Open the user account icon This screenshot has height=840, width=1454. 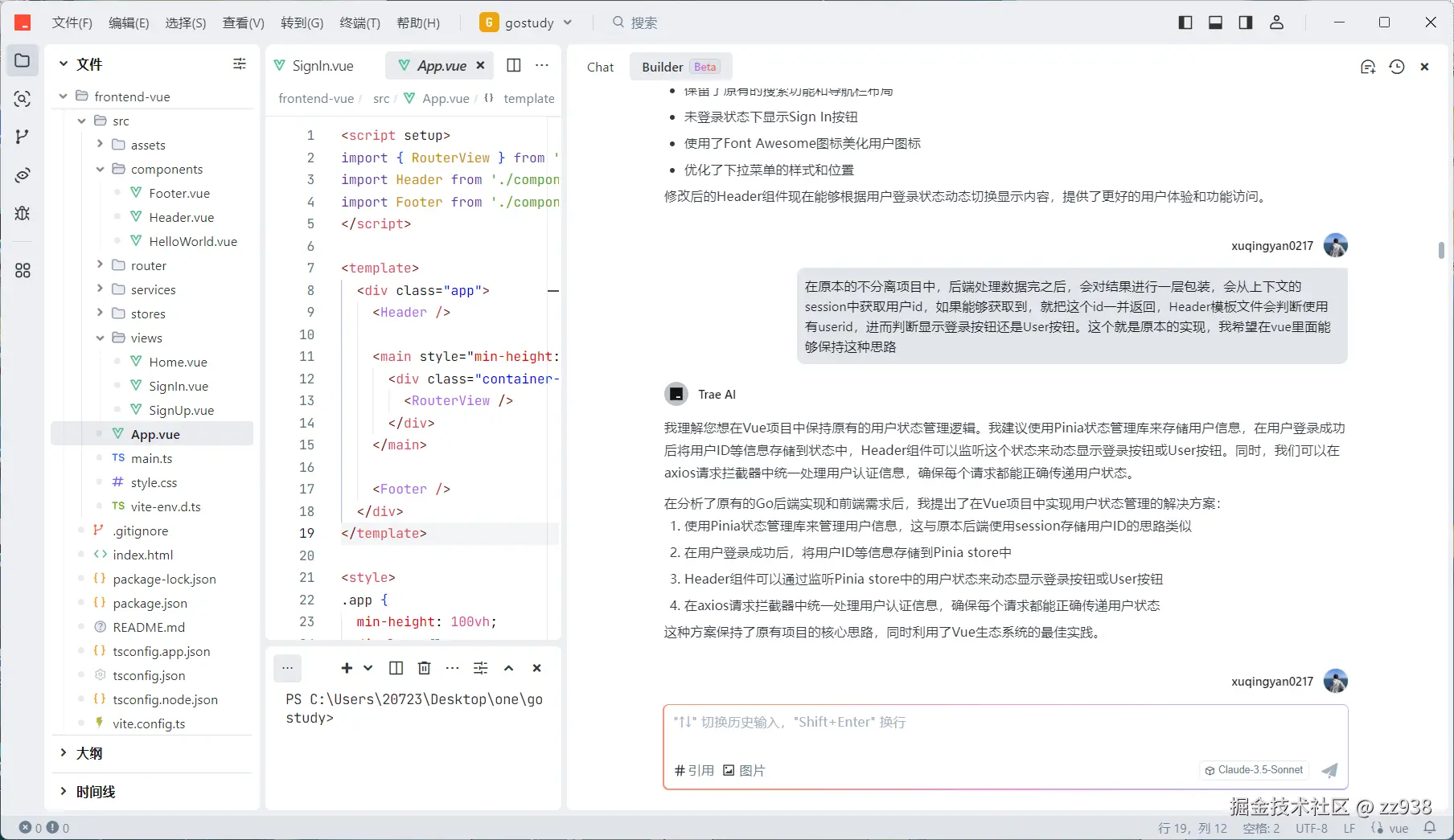1276,23
